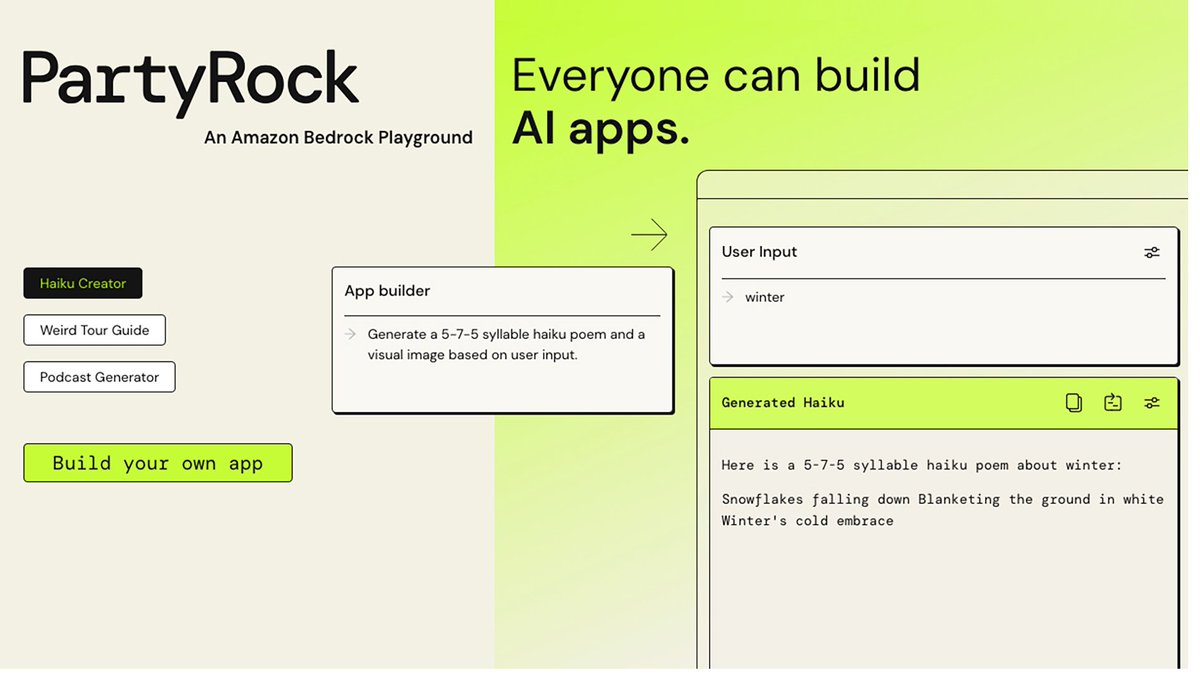Click the 'AI apps.' bold headline
Viewport: 1200px width, 675px height.
[x=600, y=128]
